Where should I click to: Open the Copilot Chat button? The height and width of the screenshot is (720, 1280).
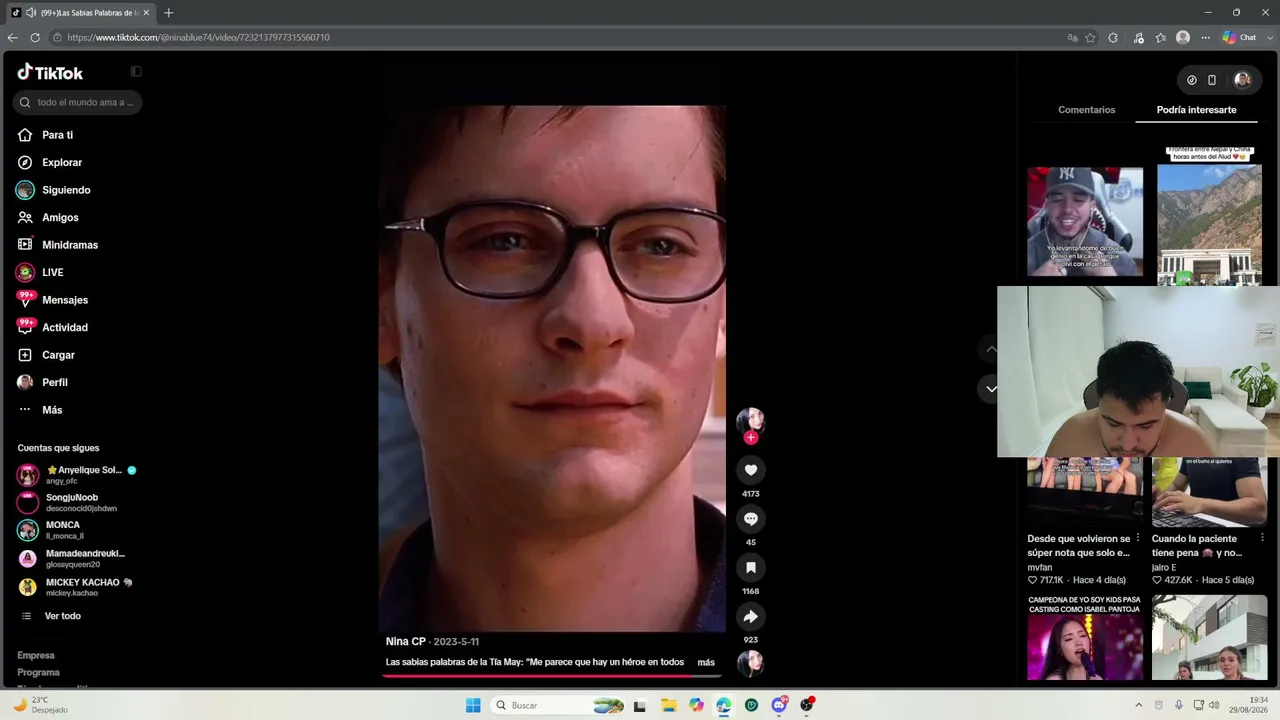coord(1240,37)
